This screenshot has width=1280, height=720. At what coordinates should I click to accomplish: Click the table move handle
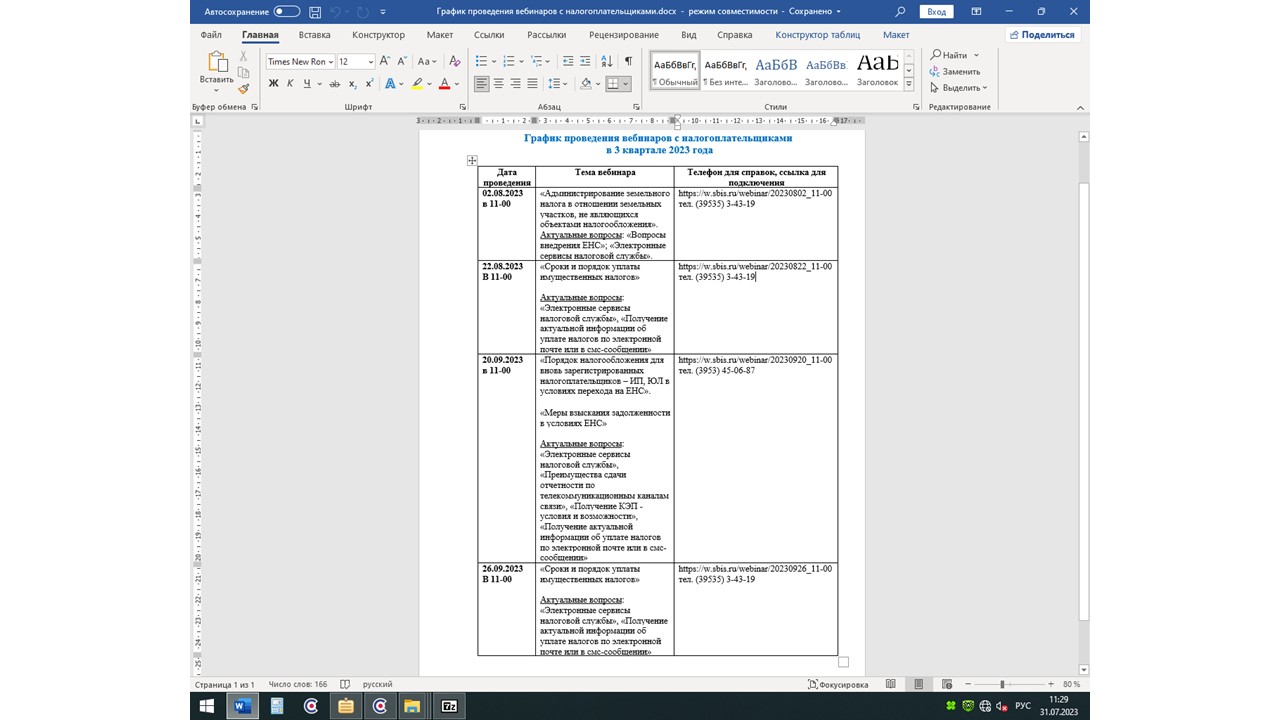(472, 160)
